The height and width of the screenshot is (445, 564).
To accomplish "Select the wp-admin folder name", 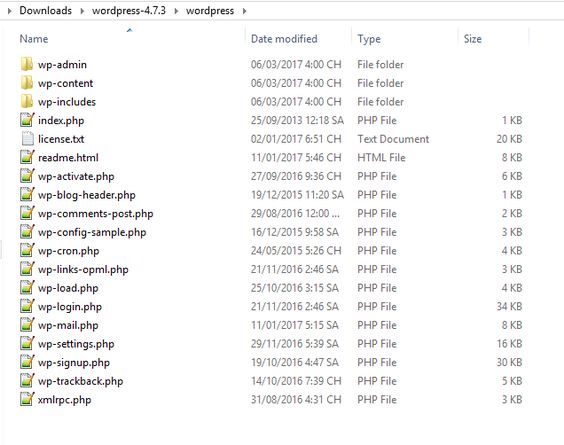I will coord(63,65).
